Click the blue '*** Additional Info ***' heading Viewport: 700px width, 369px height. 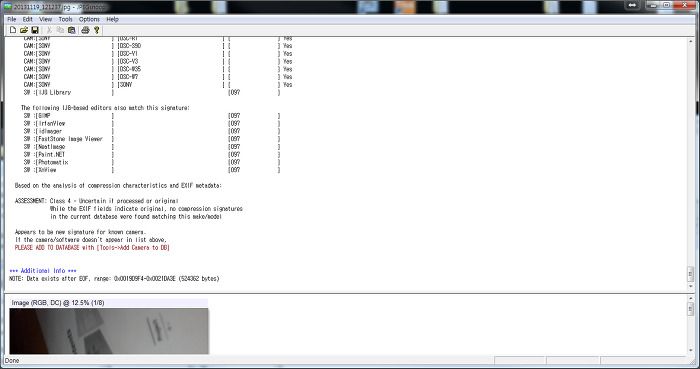[43, 271]
